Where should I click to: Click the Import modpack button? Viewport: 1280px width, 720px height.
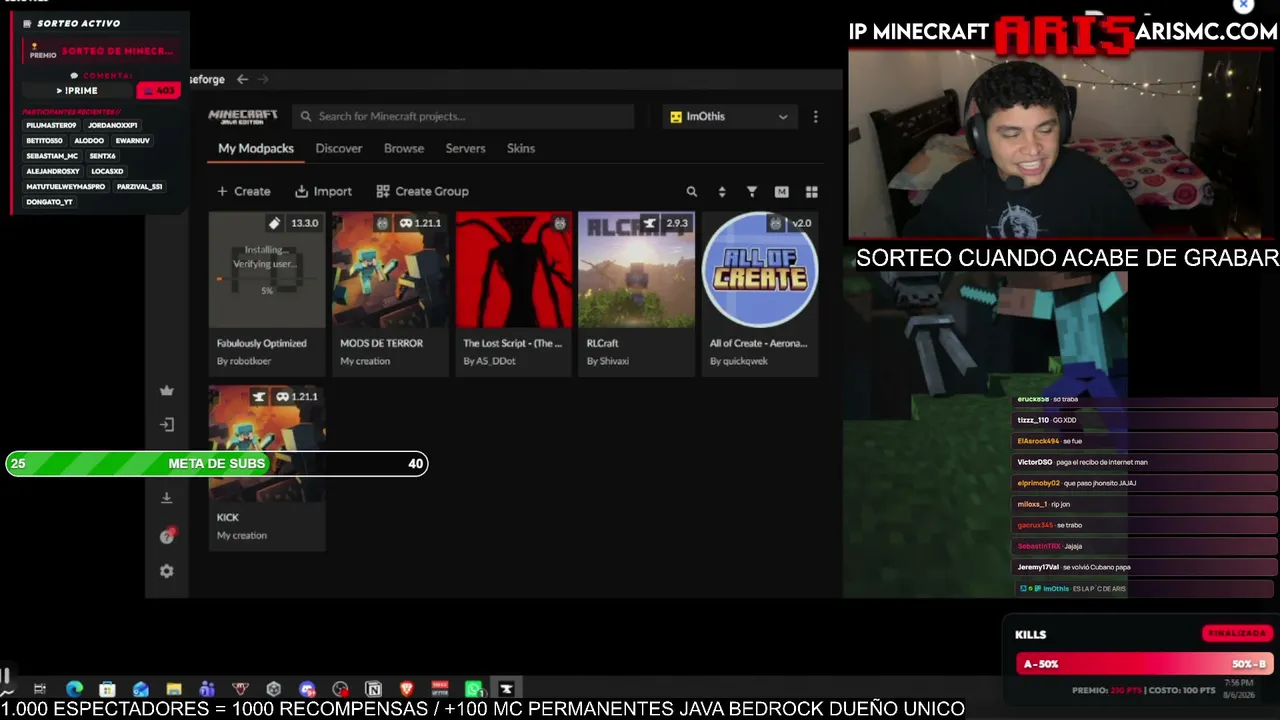tap(323, 191)
